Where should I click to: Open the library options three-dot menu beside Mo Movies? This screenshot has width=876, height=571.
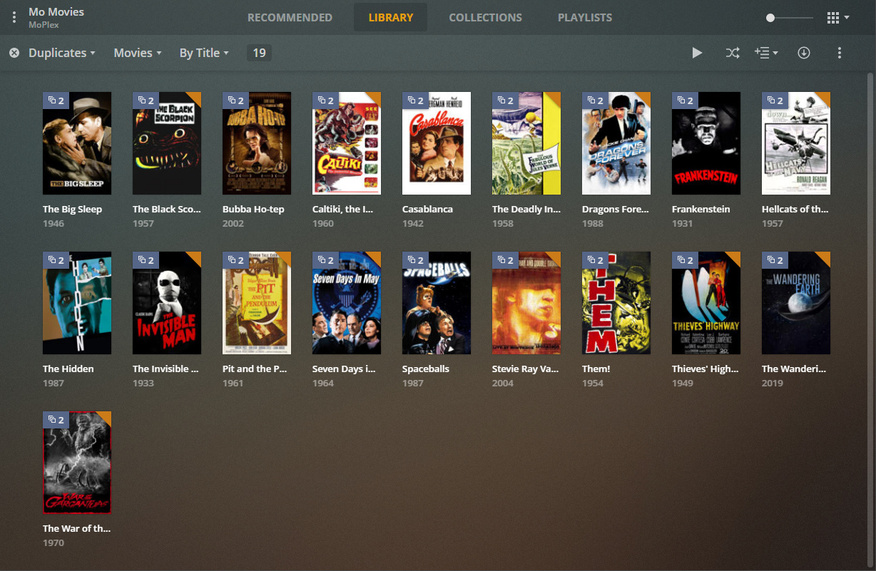pos(14,18)
